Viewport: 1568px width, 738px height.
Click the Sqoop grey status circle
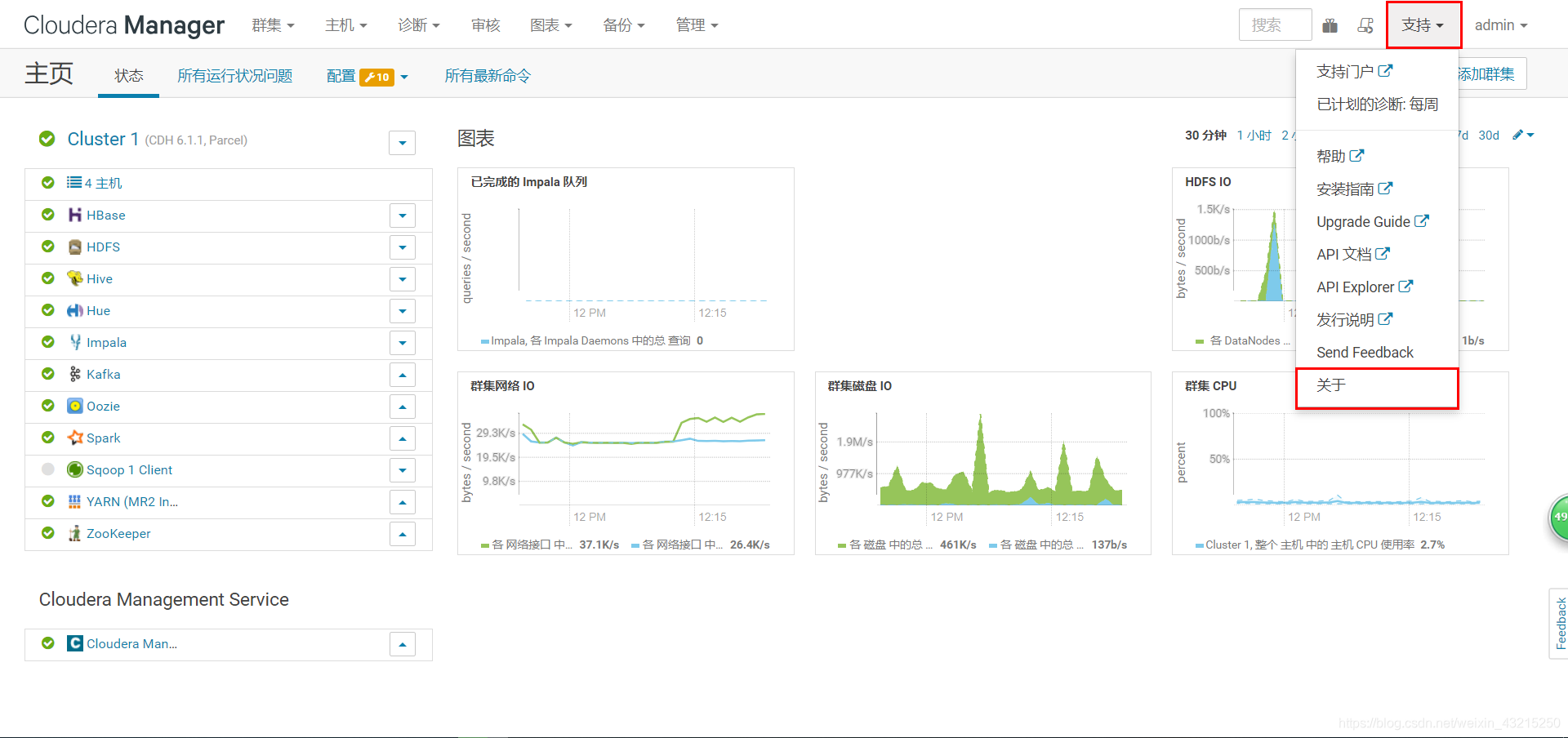(48, 469)
